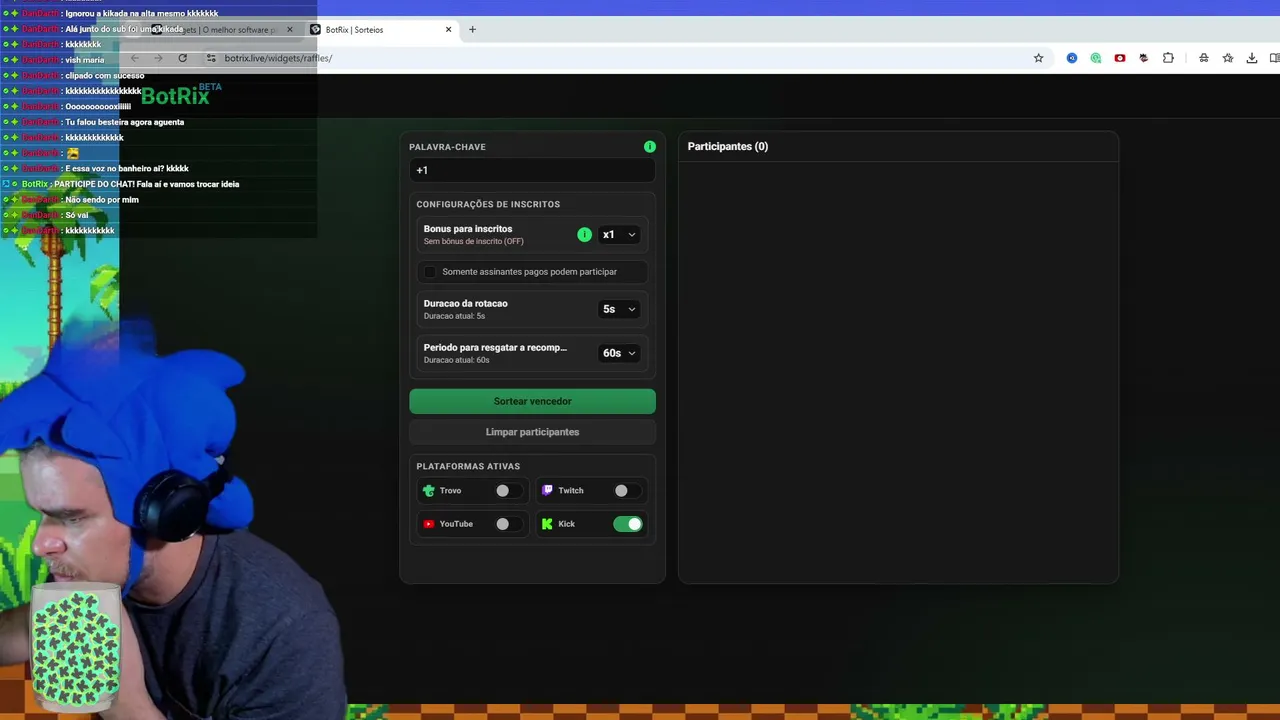Go back to the previous page
This screenshot has height=720, width=1280.
(134, 58)
